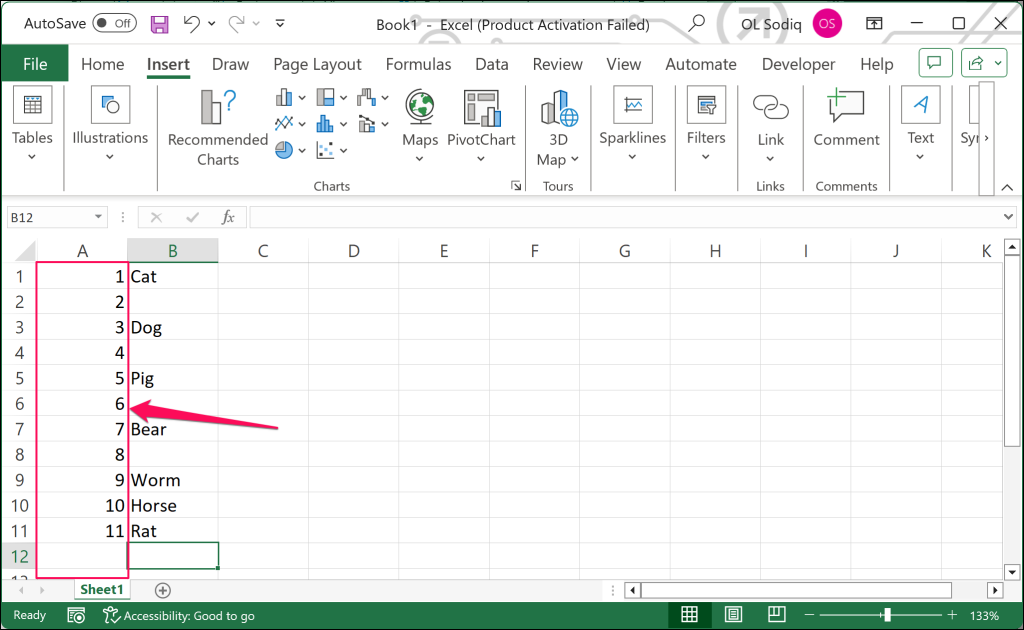Switch to the Data tab
The height and width of the screenshot is (630, 1024).
[492, 64]
